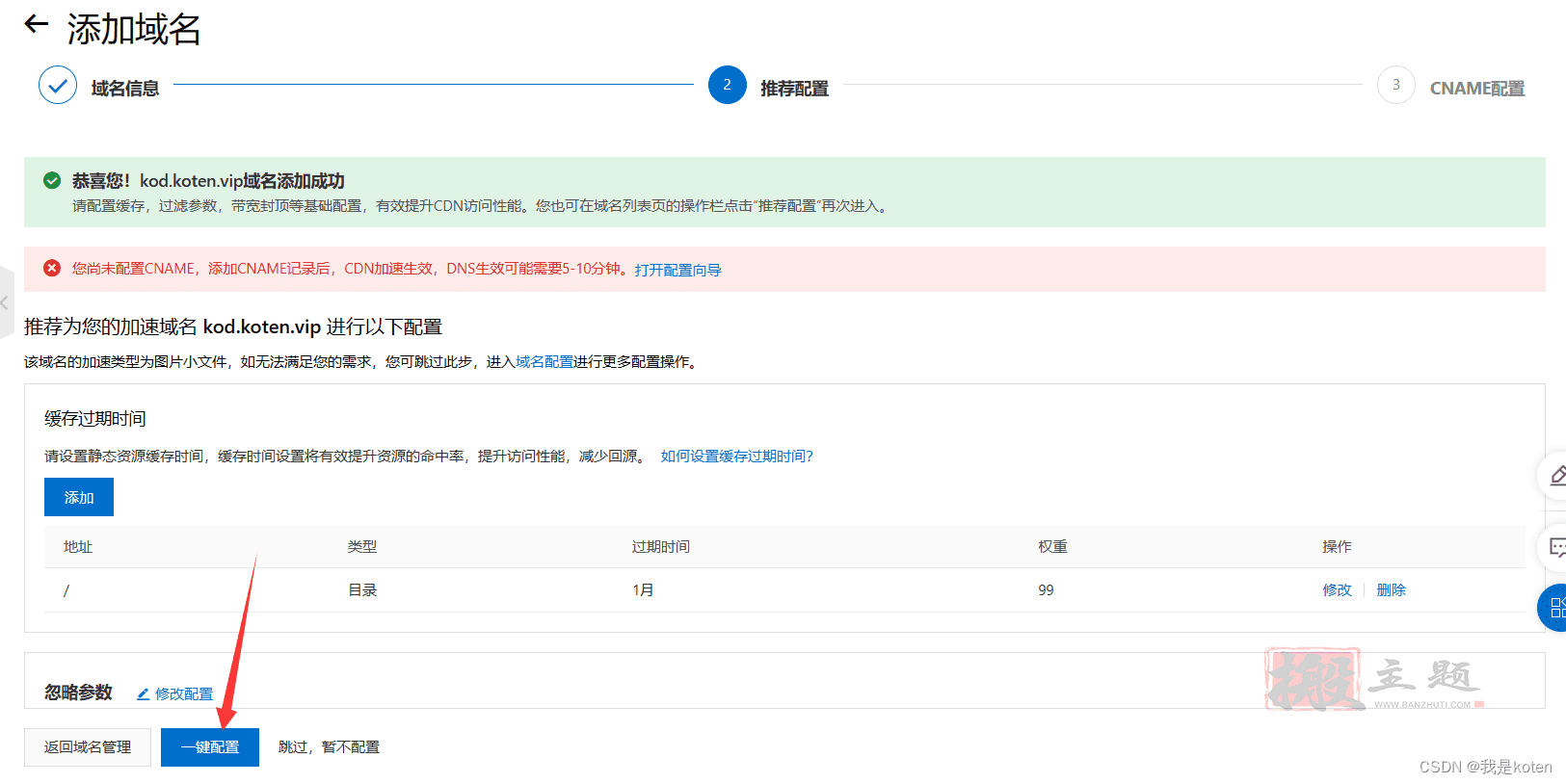The height and width of the screenshot is (784, 1566).
Task: Open 如何设置缓存过期时间? help link
Action: [x=737, y=457]
